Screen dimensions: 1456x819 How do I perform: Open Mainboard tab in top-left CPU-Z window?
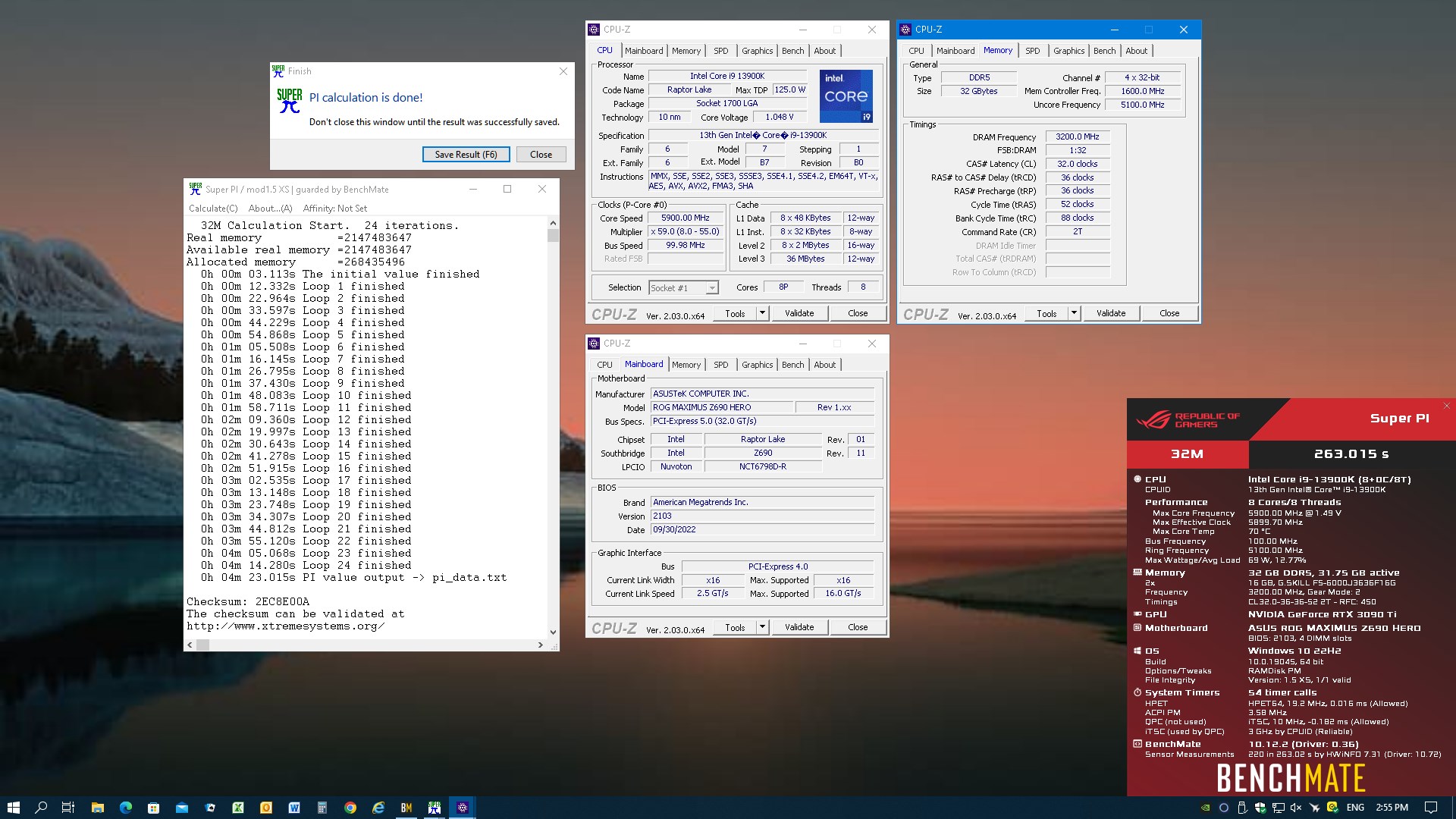[644, 51]
